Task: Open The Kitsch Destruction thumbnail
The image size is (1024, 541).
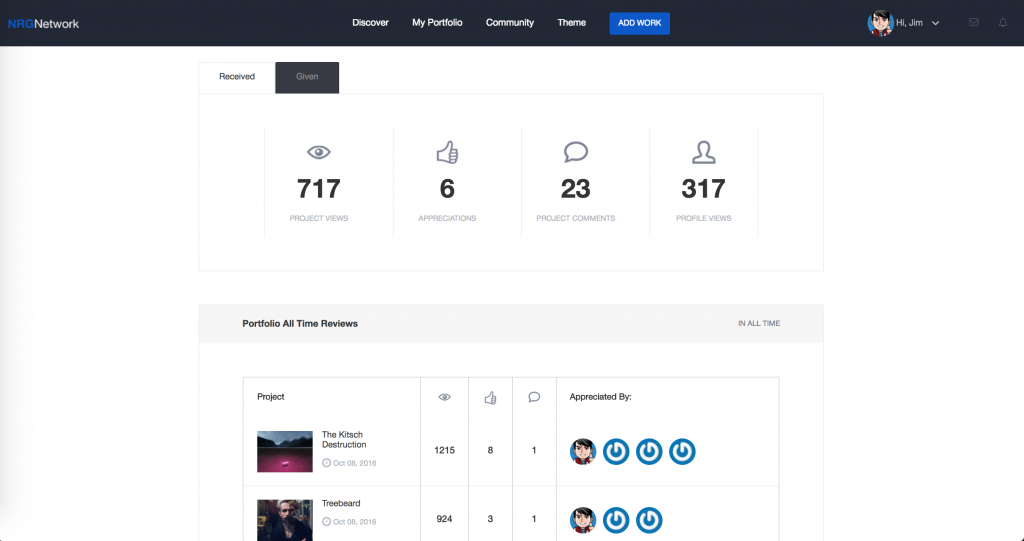Action: click(285, 451)
